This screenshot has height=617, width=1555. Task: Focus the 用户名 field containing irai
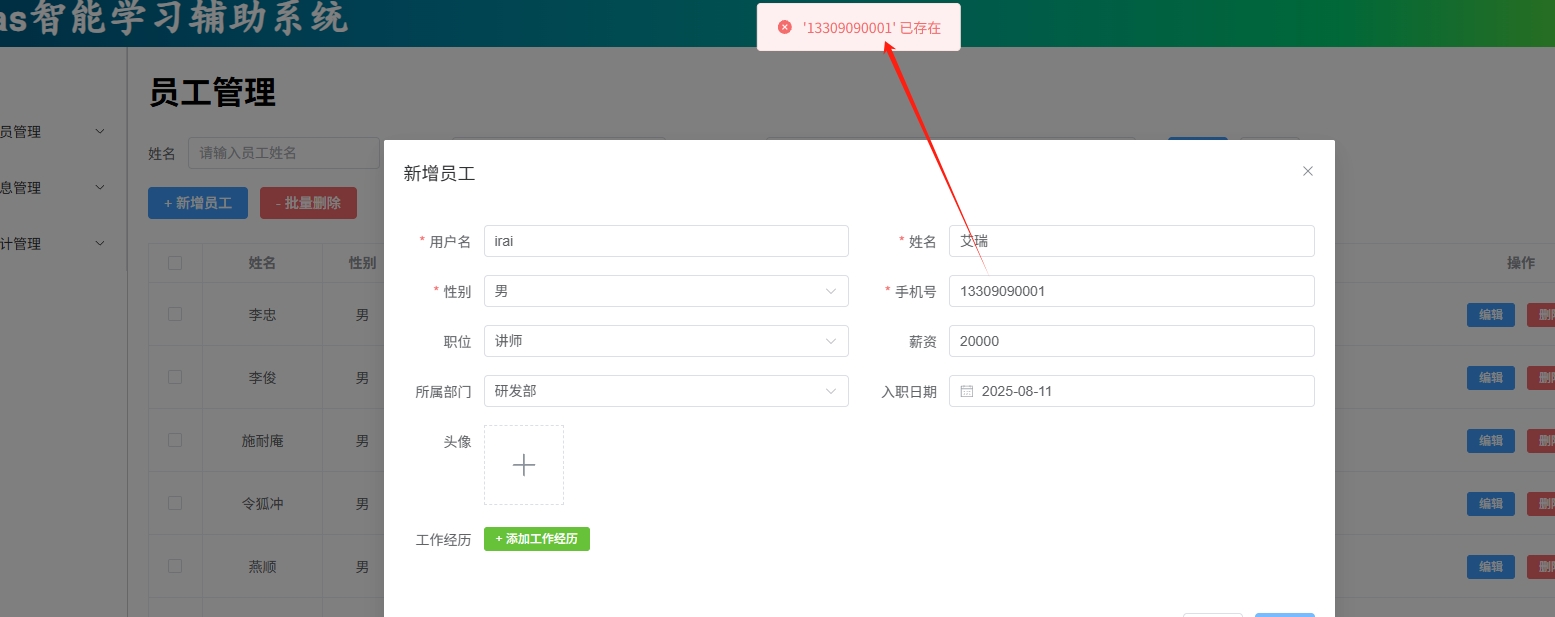[665, 241]
